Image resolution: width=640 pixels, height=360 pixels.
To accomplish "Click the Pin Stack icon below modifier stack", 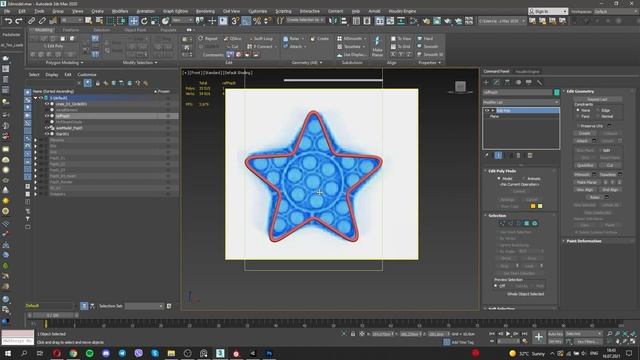I will click(487, 156).
